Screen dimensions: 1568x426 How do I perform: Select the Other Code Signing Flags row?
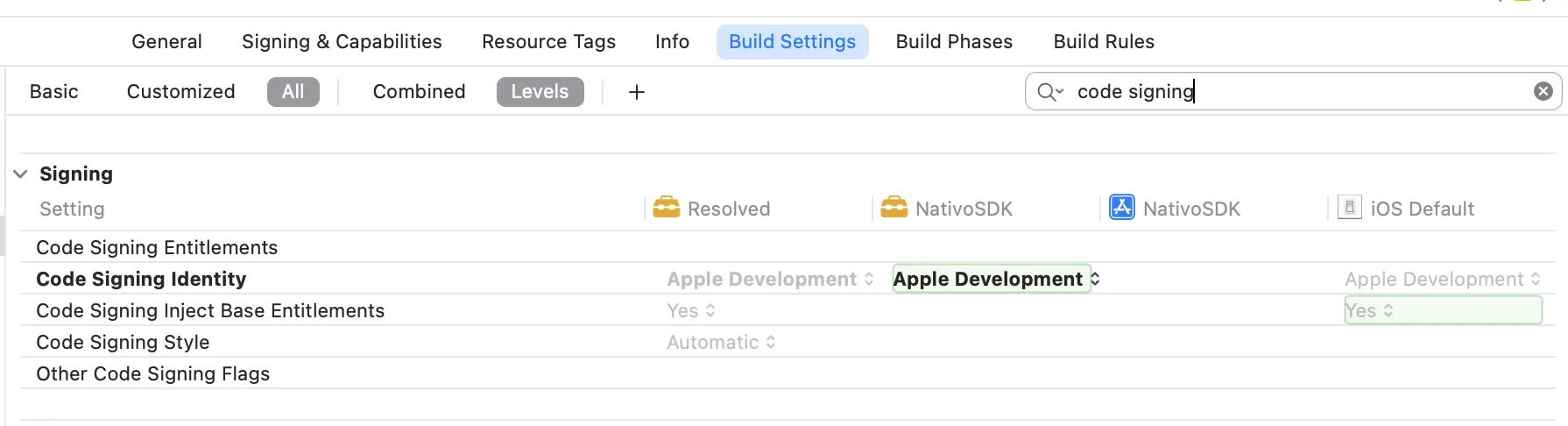tap(153, 374)
